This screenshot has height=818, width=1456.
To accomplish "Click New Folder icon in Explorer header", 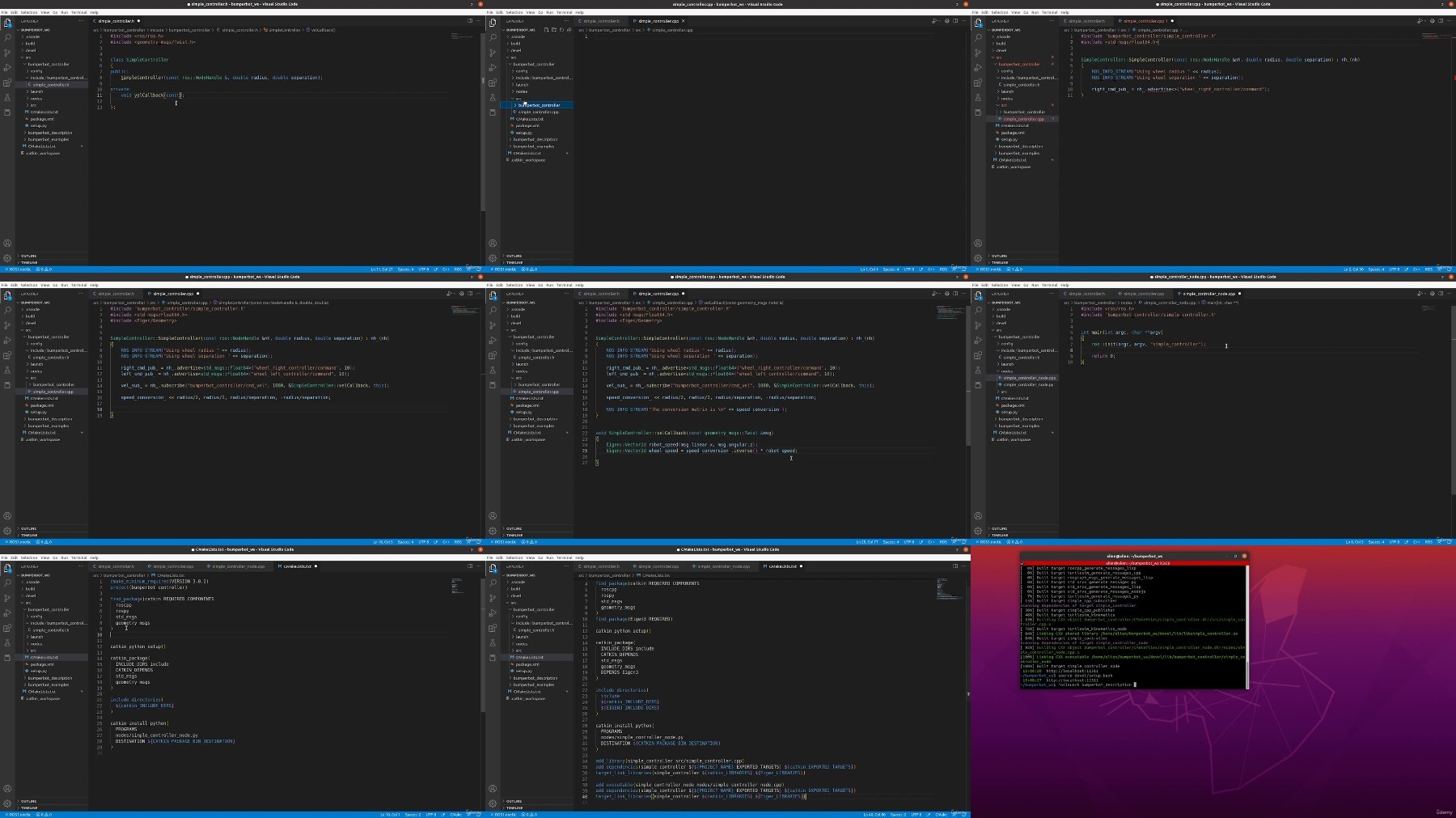I will (554, 30).
